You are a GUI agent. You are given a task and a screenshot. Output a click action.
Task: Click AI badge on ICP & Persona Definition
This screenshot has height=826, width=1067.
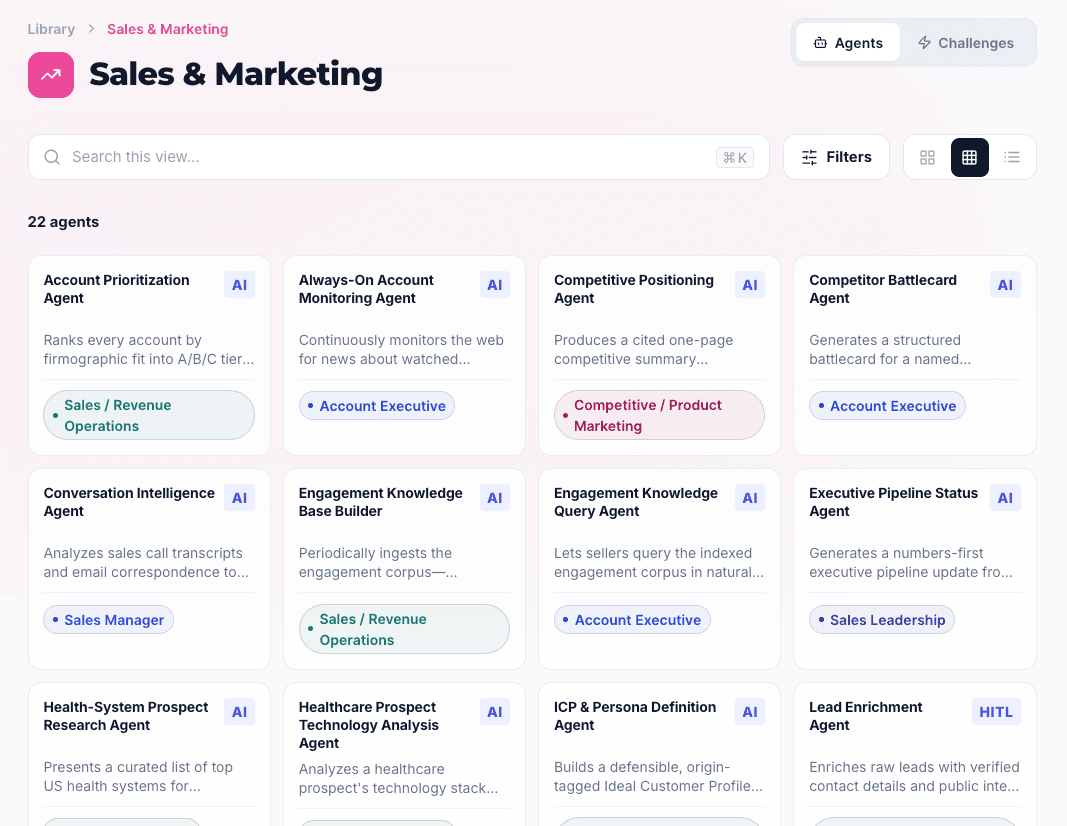tap(750, 712)
